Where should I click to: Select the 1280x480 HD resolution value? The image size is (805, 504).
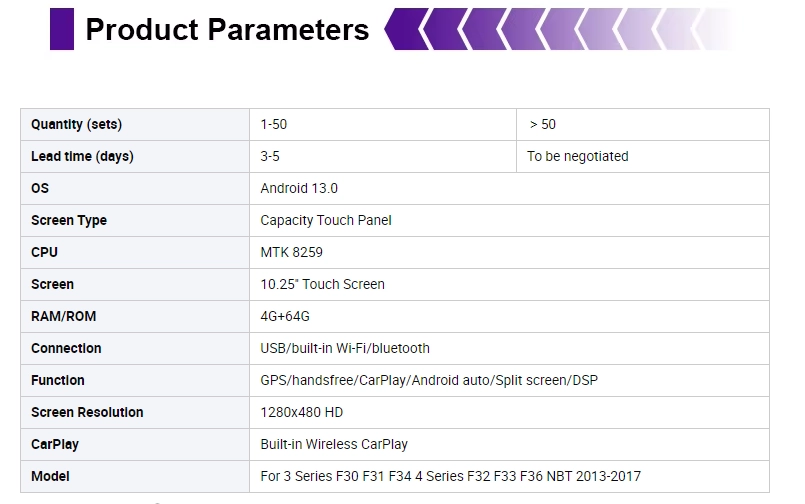pyautogui.click(x=301, y=413)
